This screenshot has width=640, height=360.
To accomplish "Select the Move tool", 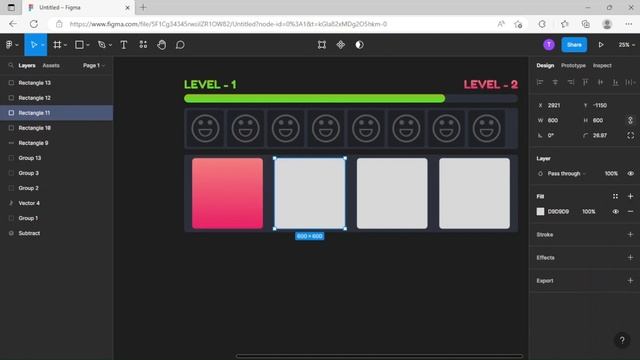I will 33,45.
